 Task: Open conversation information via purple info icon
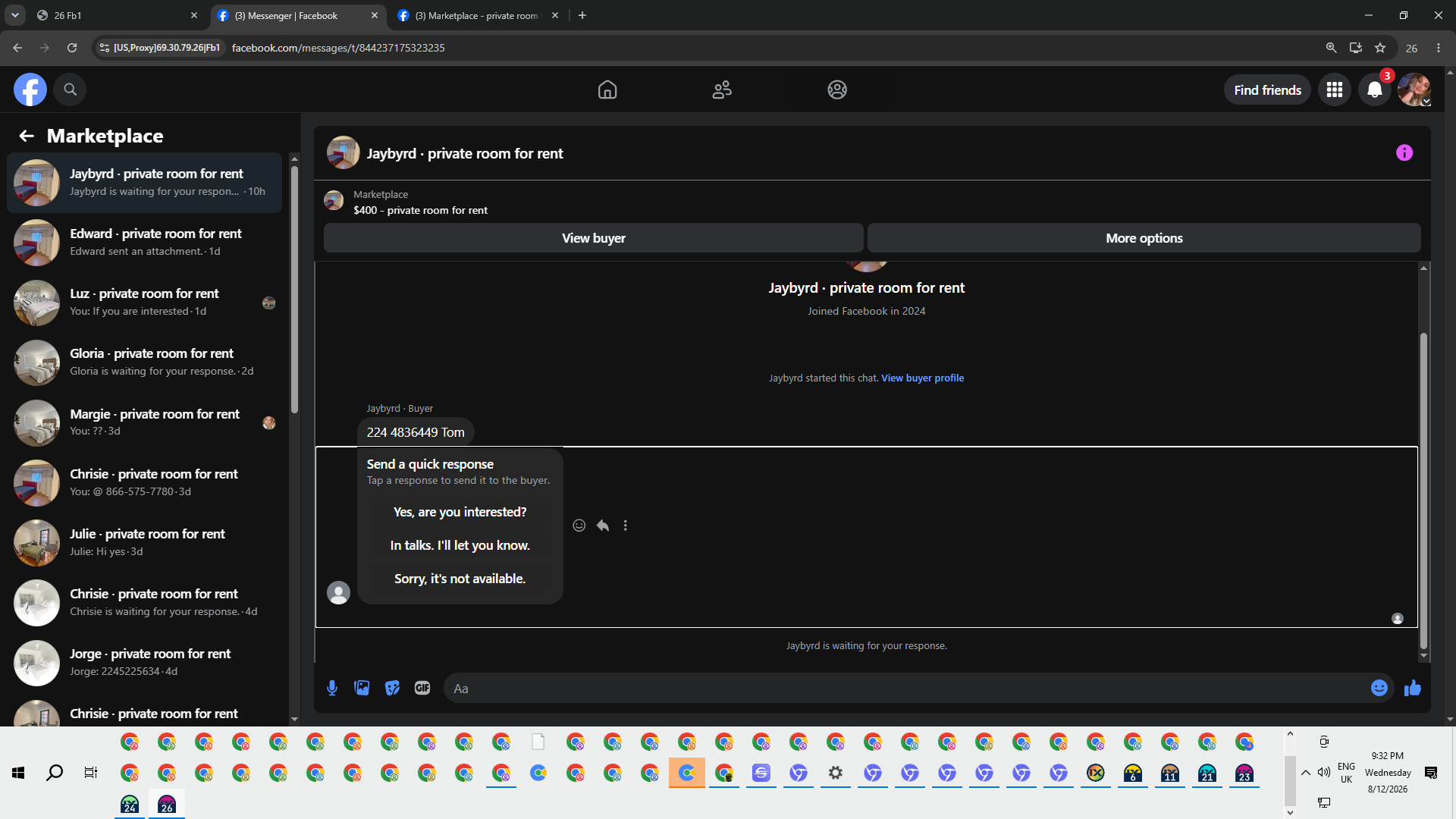[1404, 153]
